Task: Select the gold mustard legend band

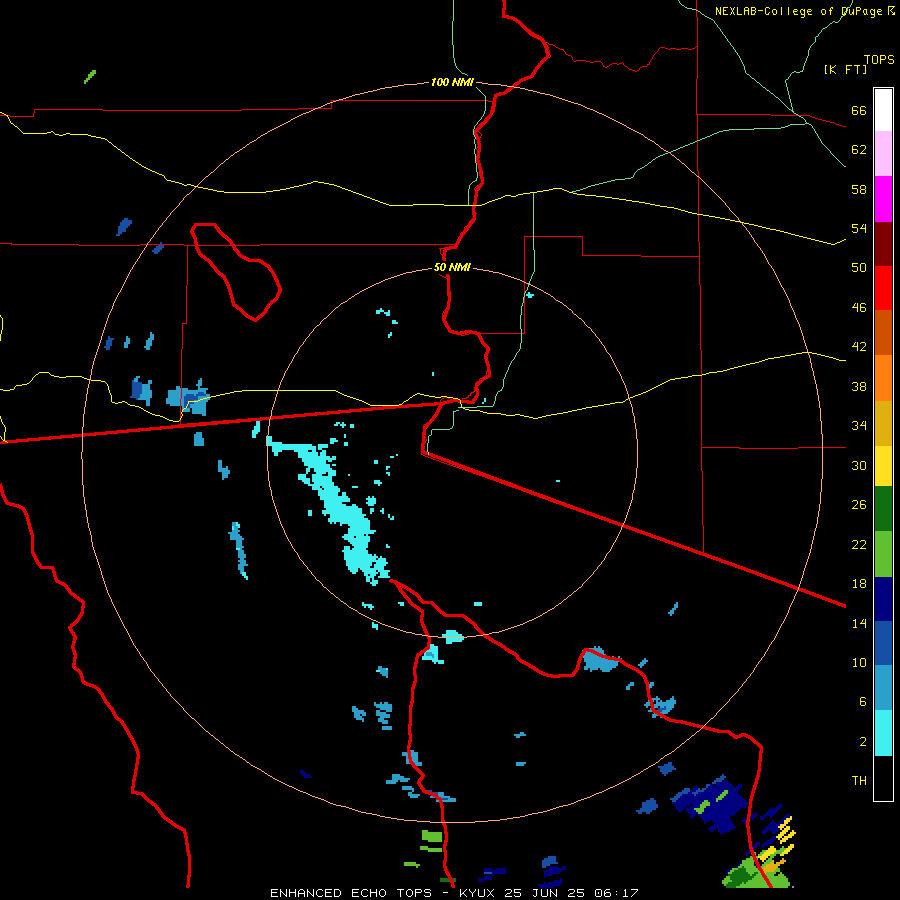Action: point(883,423)
